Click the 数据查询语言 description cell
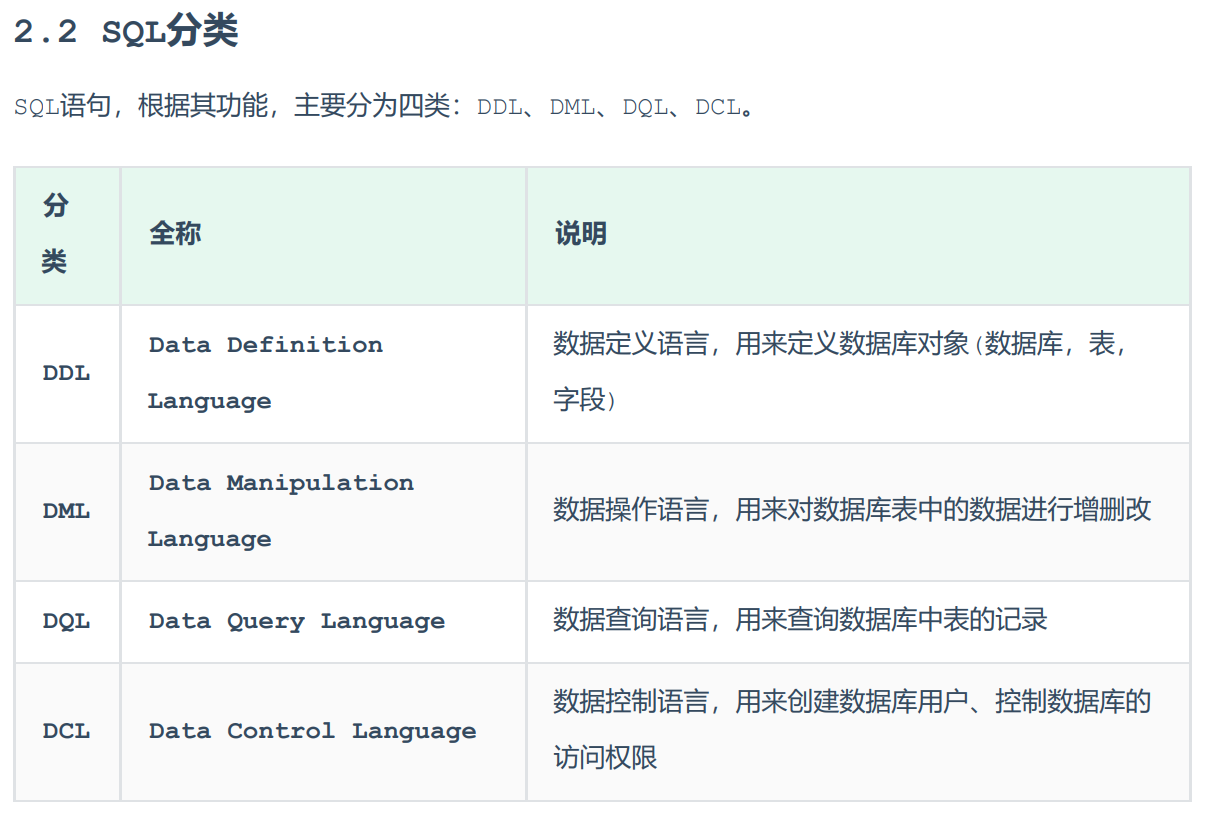 (797, 621)
